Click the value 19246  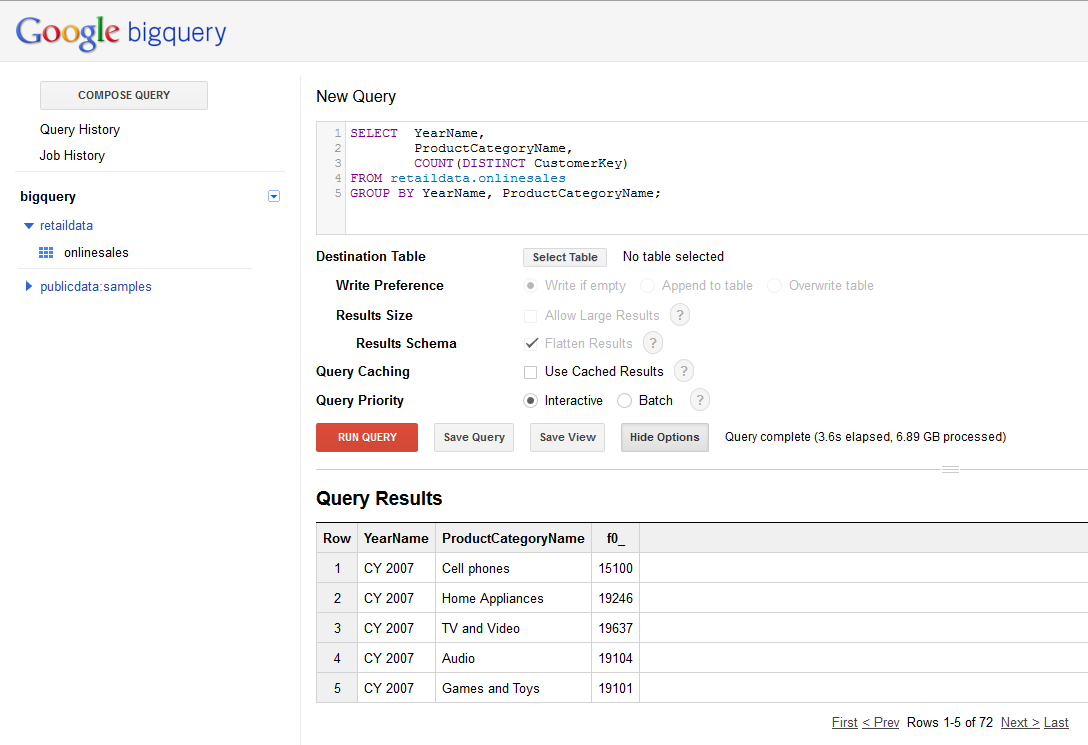pos(615,598)
